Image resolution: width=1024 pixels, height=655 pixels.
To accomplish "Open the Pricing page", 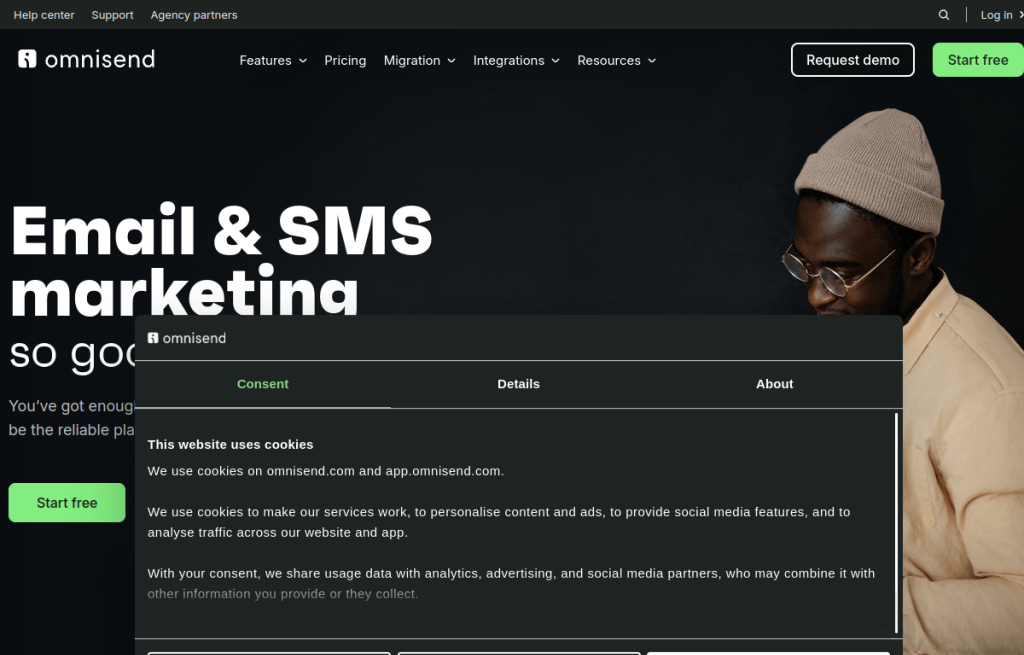I will pyautogui.click(x=345, y=61).
